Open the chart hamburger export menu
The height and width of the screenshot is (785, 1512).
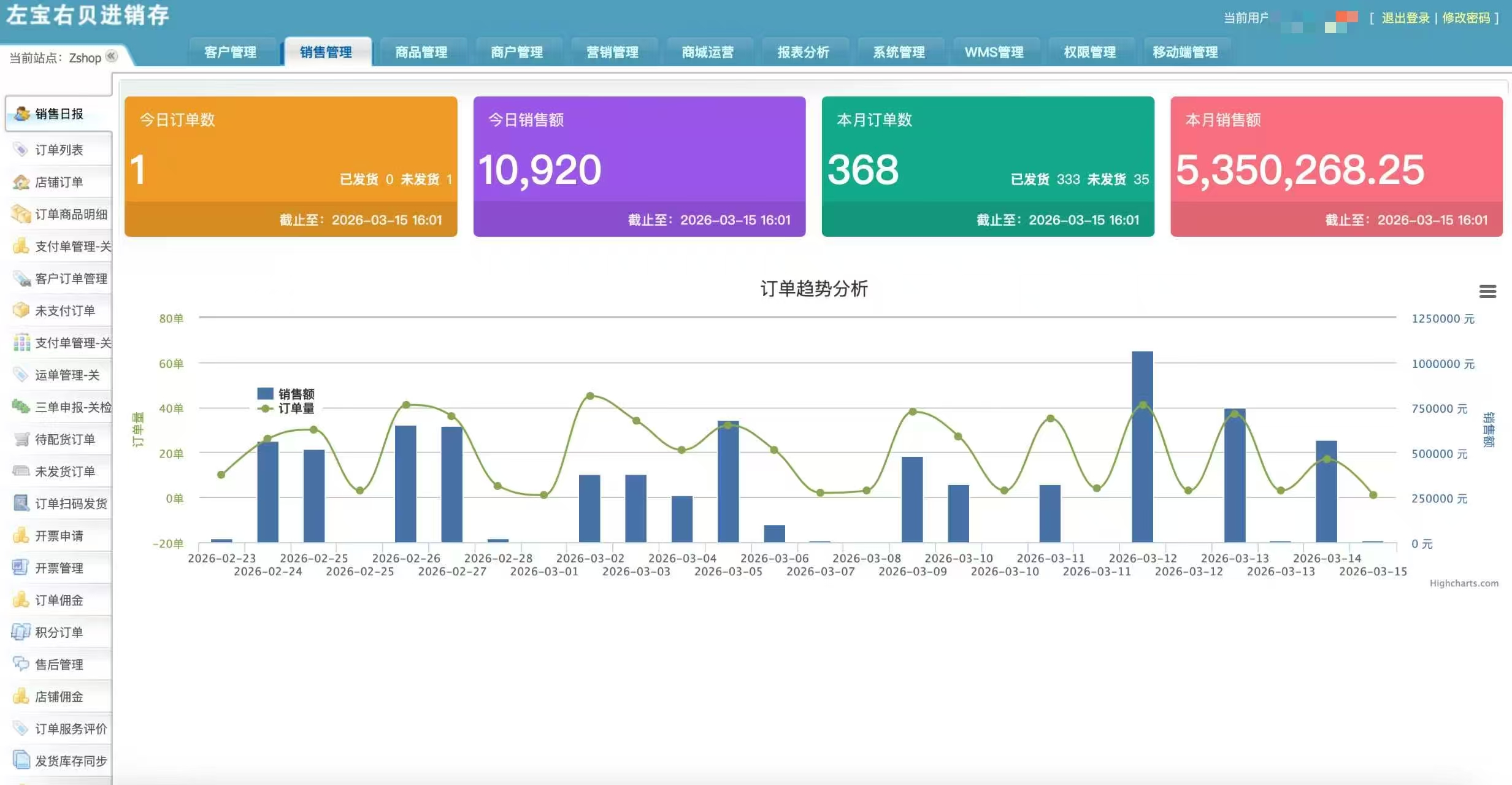(x=1487, y=291)
